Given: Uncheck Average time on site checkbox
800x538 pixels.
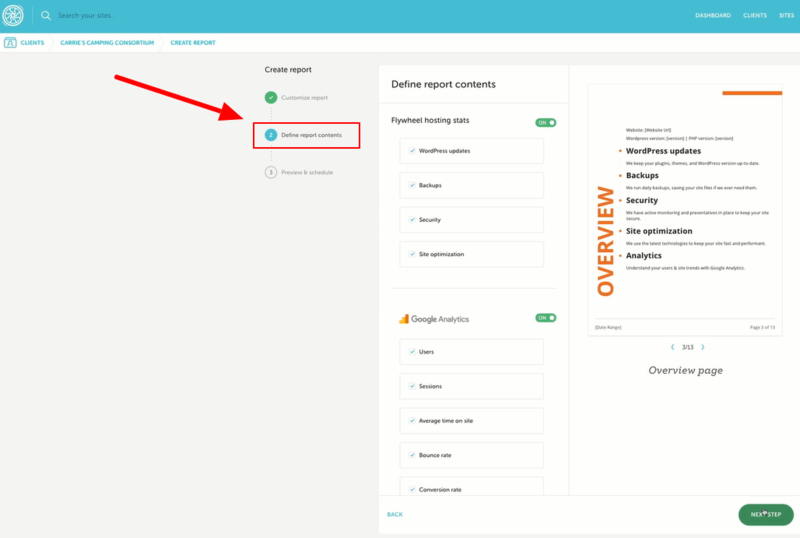Looking at the screenshot, I should click(x=412, y=421).
